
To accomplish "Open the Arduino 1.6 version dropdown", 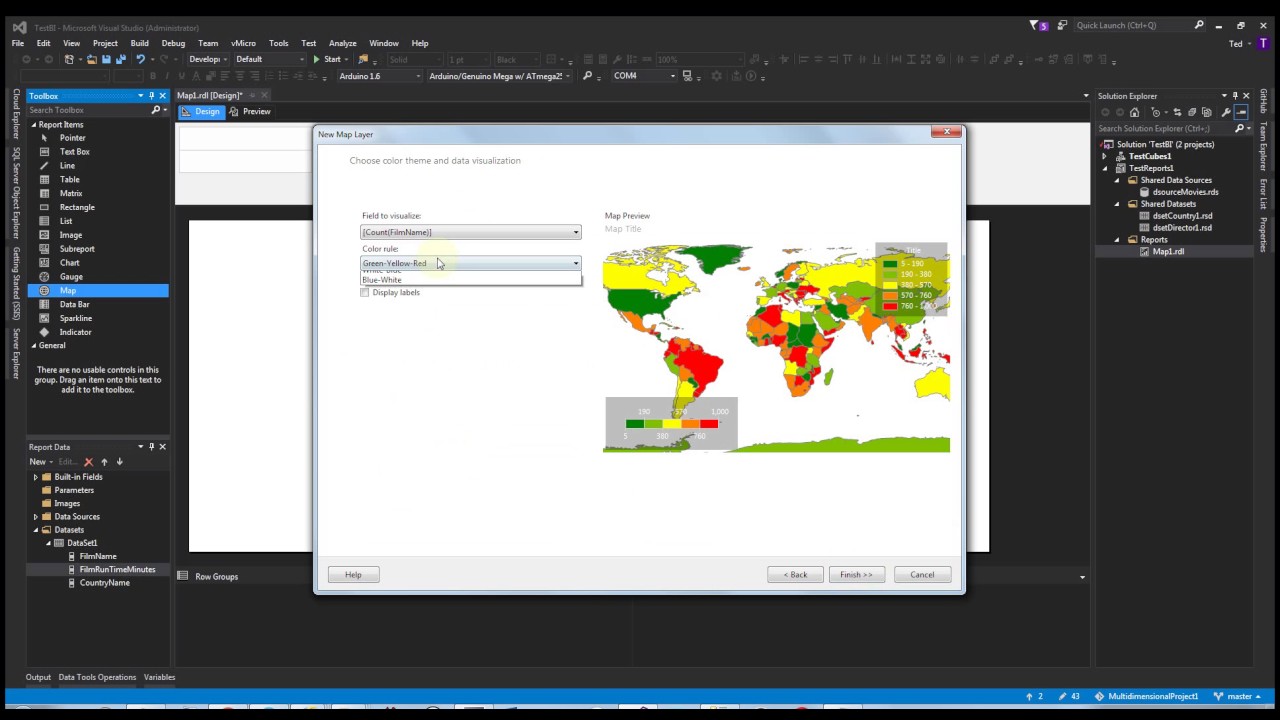I will click(x=379, y=76).
